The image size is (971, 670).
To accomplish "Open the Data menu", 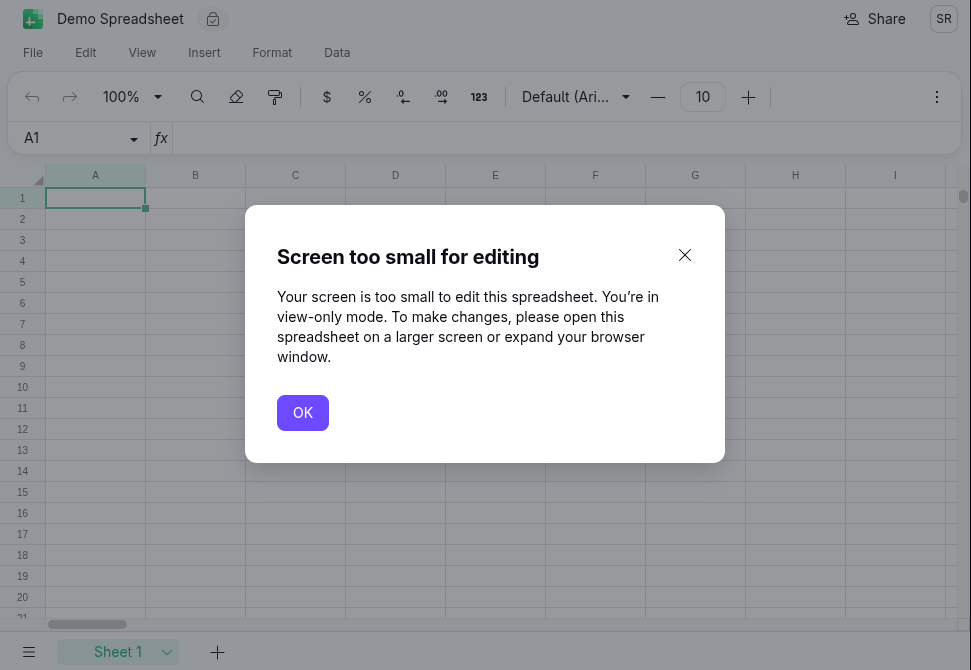I will tap(336, 52).
